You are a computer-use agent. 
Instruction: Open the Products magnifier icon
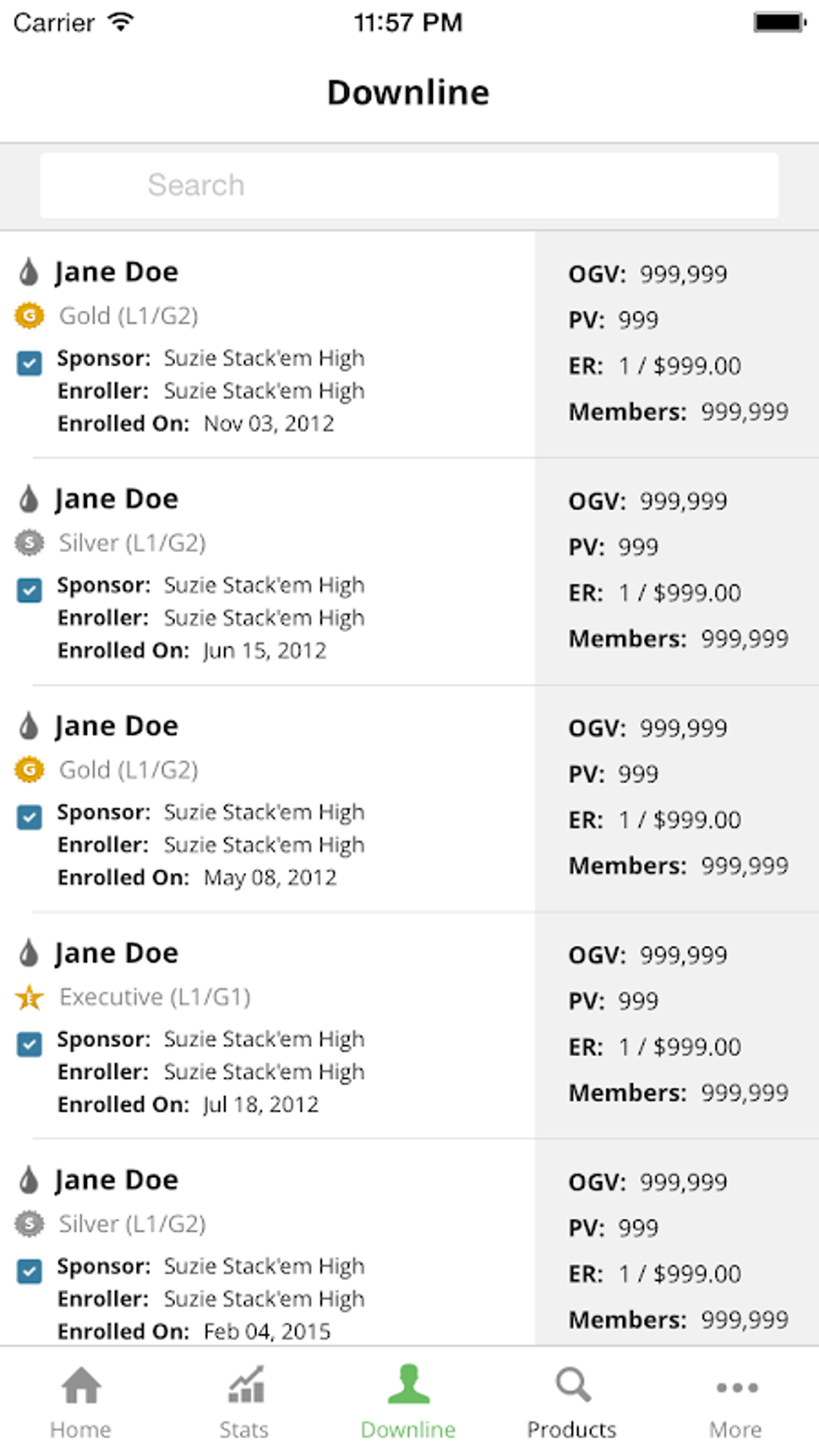pyautogui.click(x=572, y=1385)
